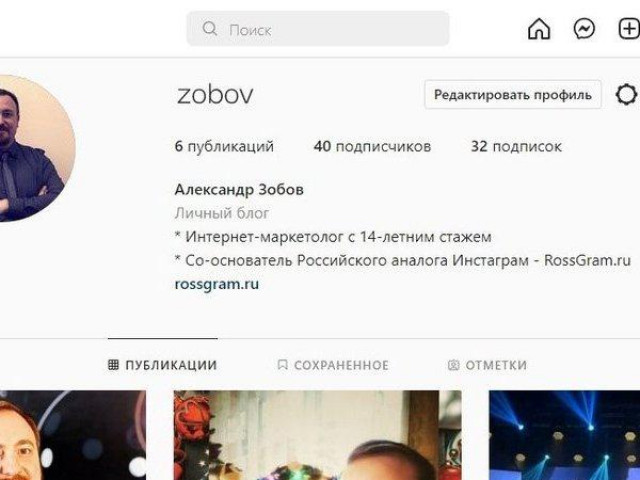Open the Home feed icon
Viewport: 640px width, 480px height.
539,29
